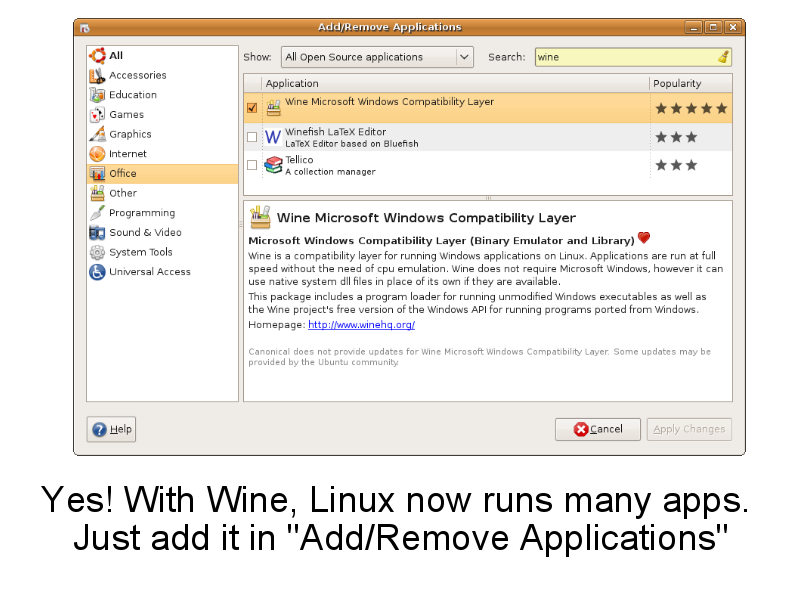
Task: Click large Wine icon in description pane
Action: [260, 217]
